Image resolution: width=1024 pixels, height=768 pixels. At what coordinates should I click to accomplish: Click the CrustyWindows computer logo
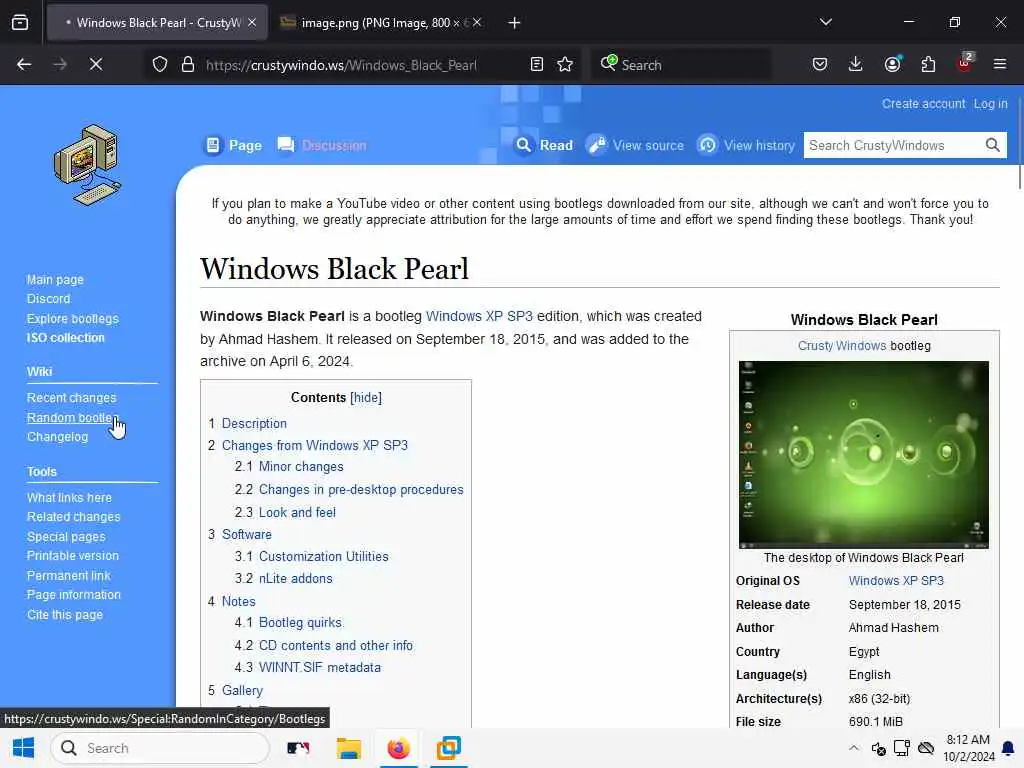click(x=88, y=165)
